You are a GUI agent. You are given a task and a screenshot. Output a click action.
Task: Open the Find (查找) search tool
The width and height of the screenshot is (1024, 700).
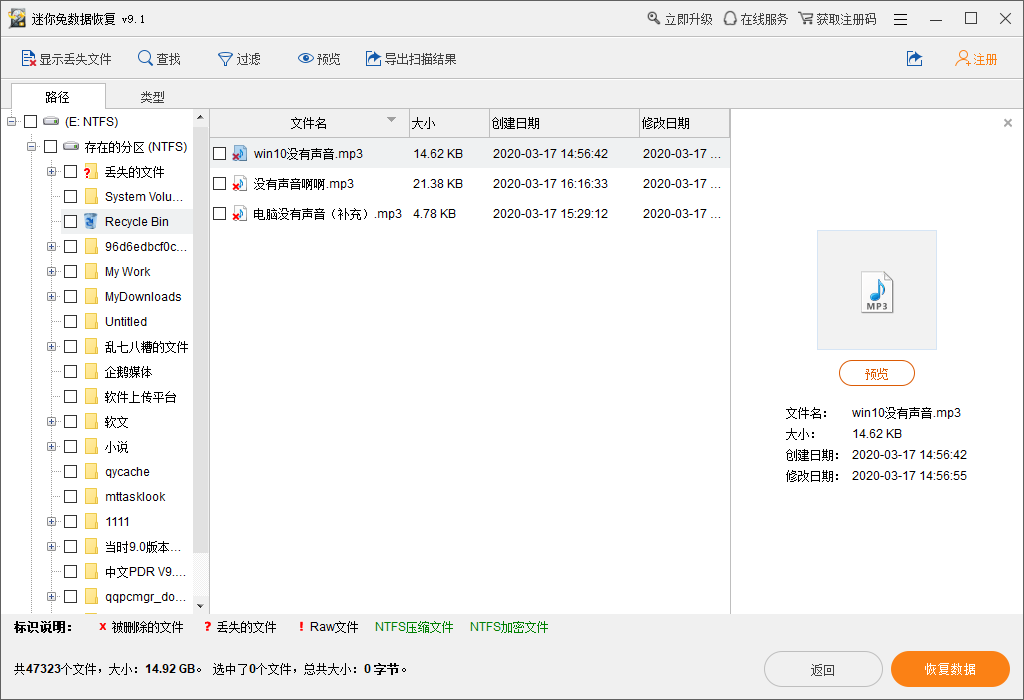pos(145,58)
